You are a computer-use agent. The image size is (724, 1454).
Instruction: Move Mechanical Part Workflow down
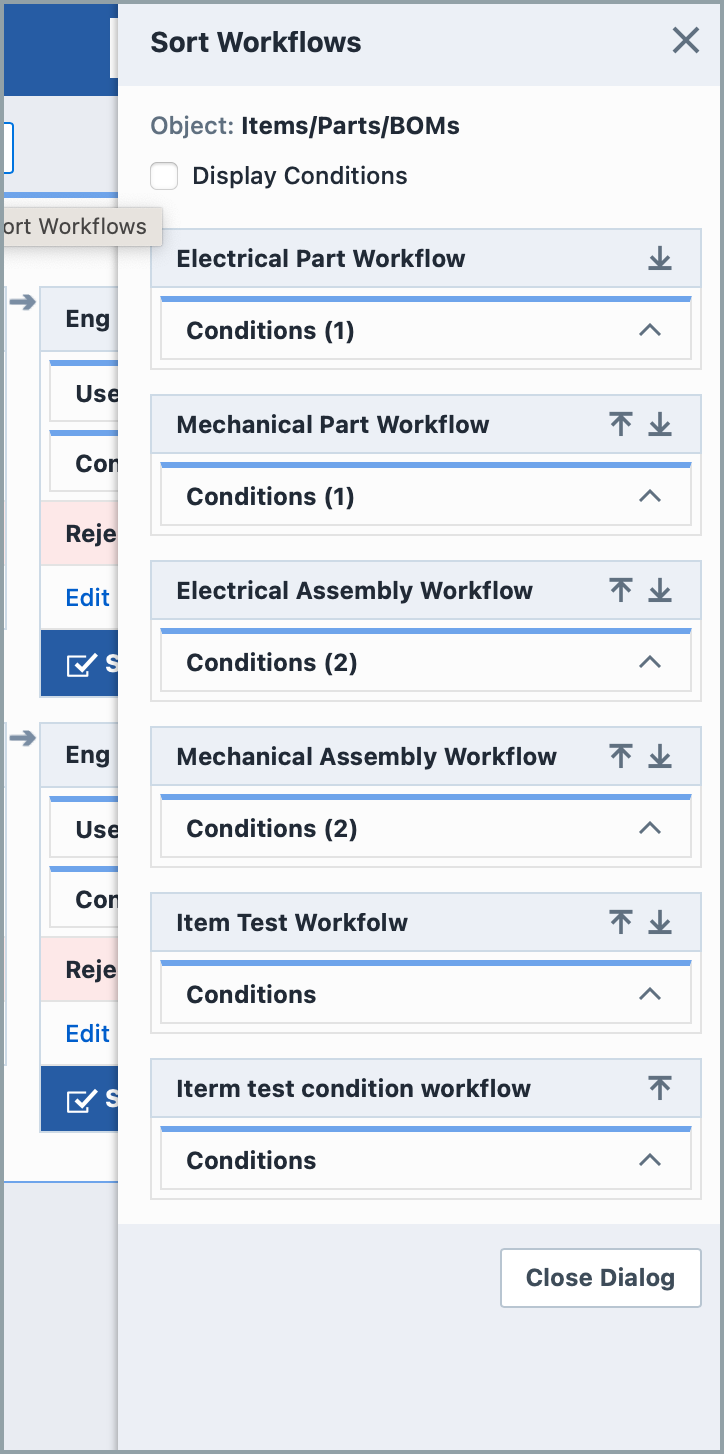660,424
